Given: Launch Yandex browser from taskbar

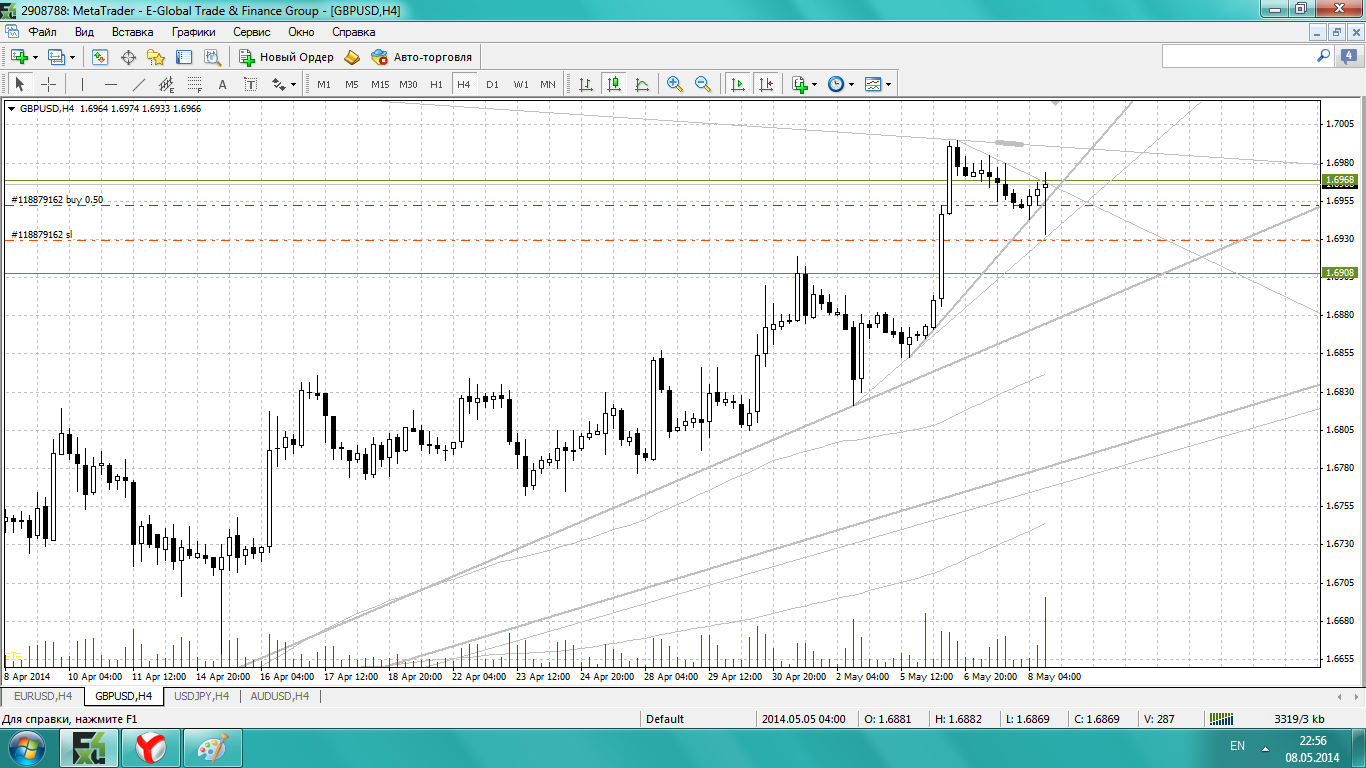Looking at the screenshot, I should (151, 747).
